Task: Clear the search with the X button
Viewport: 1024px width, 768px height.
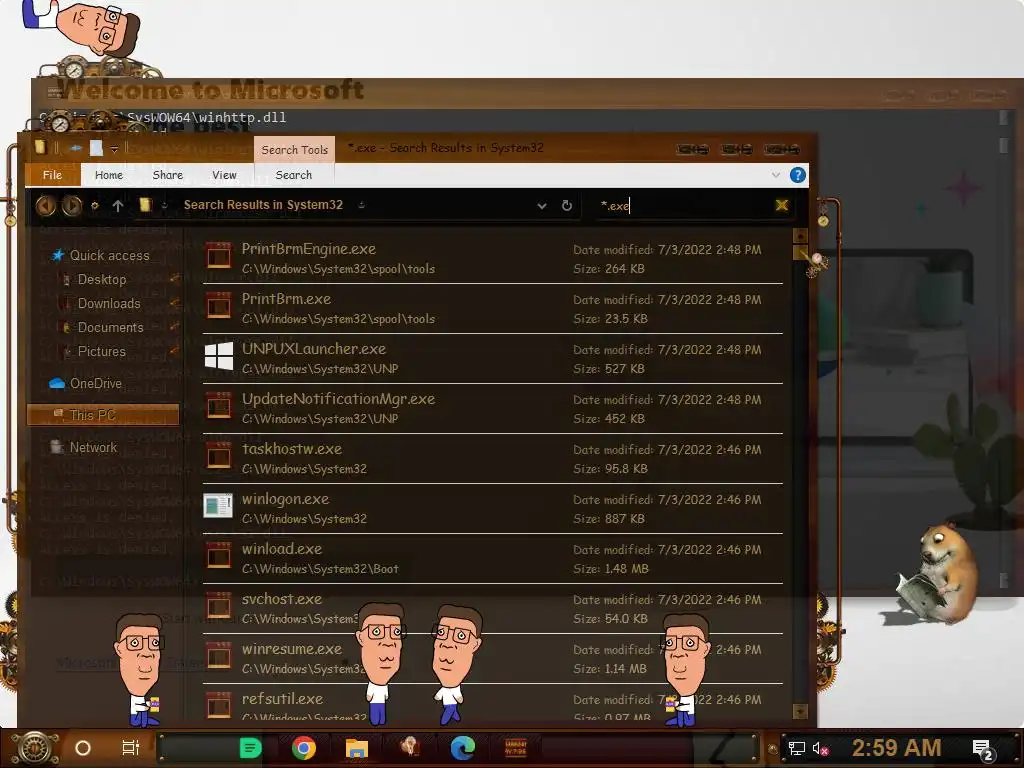Action: click(782, 206)
